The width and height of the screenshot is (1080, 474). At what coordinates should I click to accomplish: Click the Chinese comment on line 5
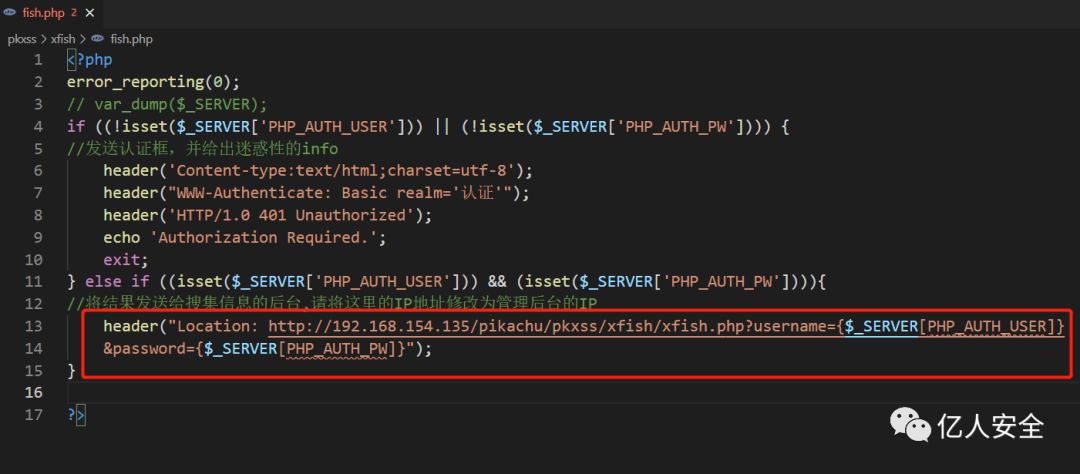(202, 149)
